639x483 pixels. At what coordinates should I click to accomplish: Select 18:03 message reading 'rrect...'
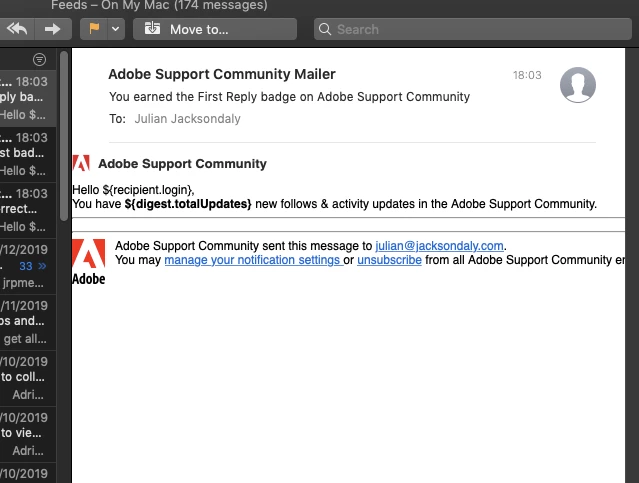[x=28, y=210]
